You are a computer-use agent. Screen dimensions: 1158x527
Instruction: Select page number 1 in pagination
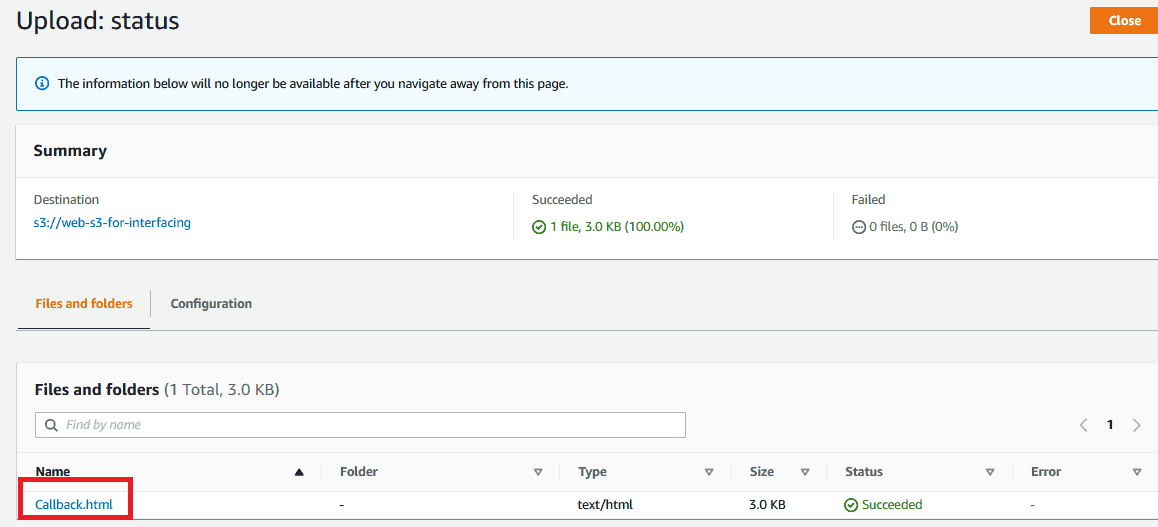[x=1110, y=425]
